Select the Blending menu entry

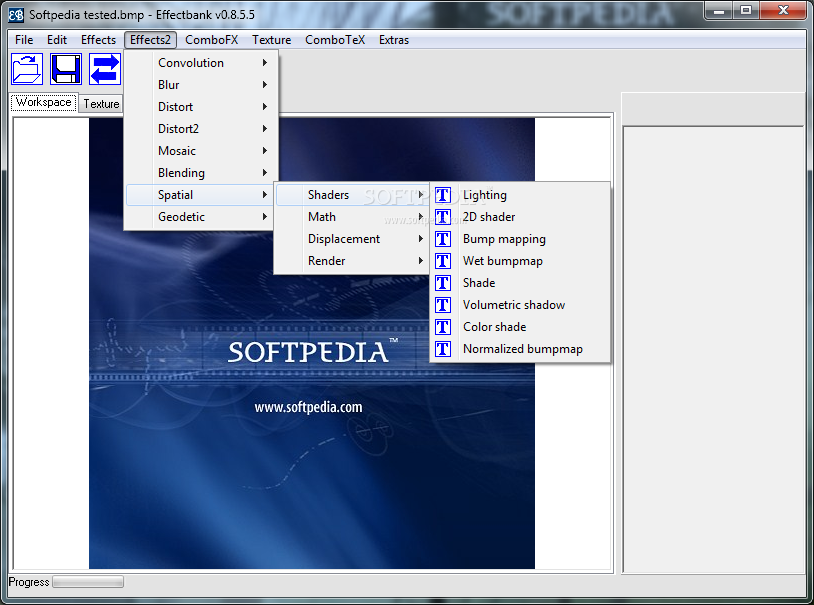(201, 172)
